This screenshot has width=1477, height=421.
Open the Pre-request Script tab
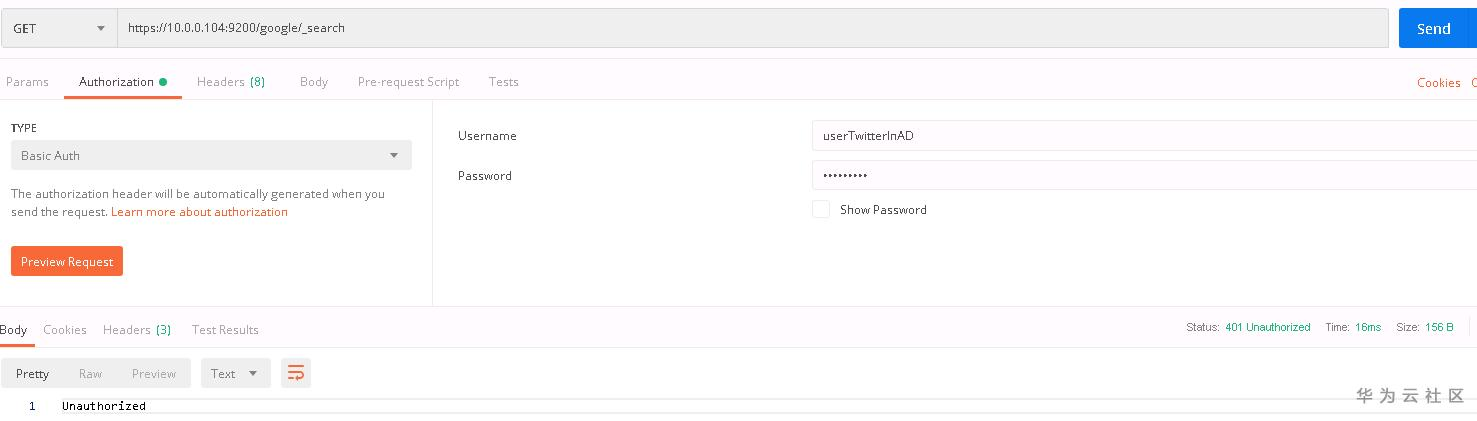pyautogui.click(x=408, y=82)
